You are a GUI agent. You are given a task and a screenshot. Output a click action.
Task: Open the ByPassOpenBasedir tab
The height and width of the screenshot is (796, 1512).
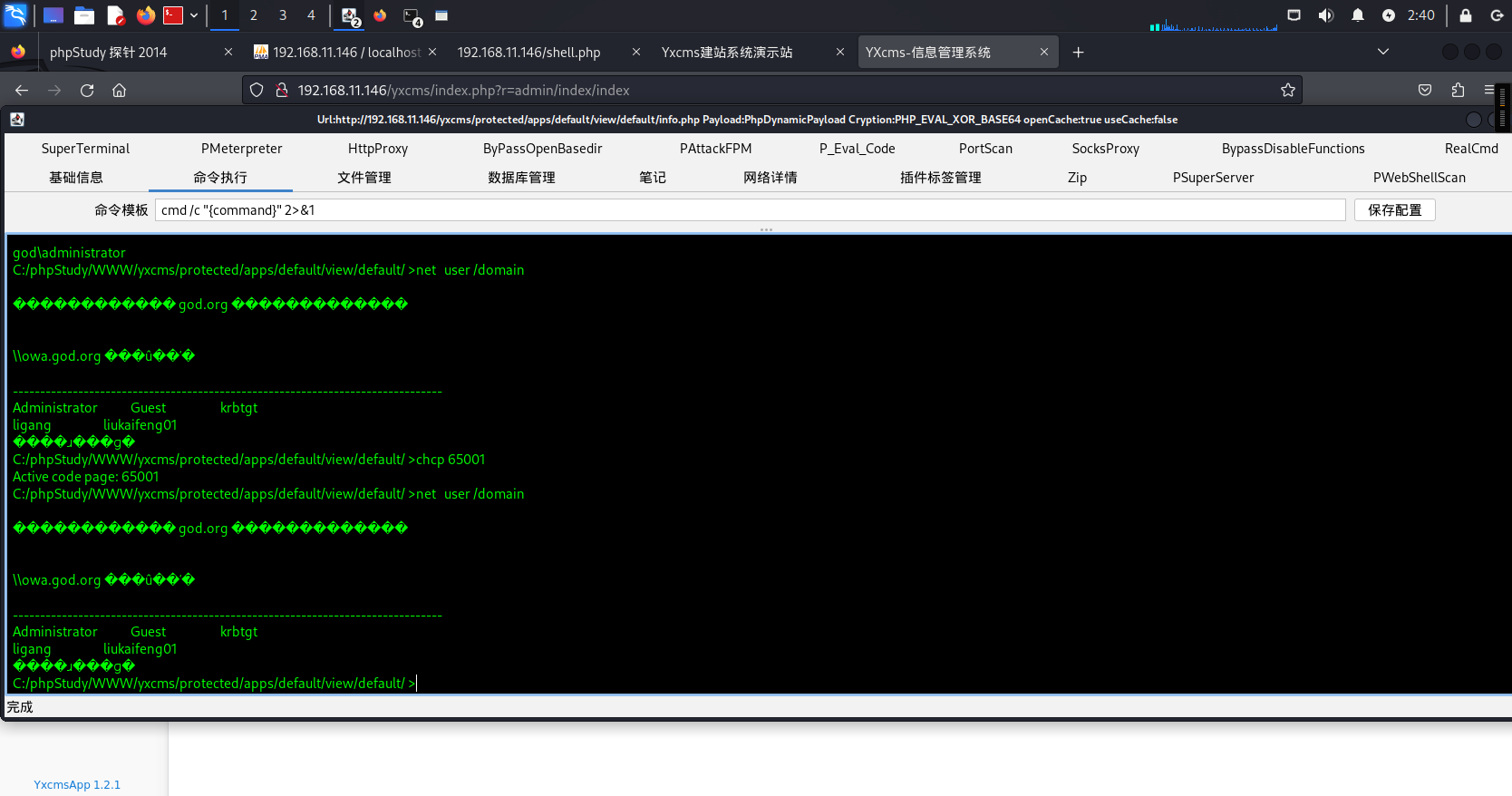(542, 149)
